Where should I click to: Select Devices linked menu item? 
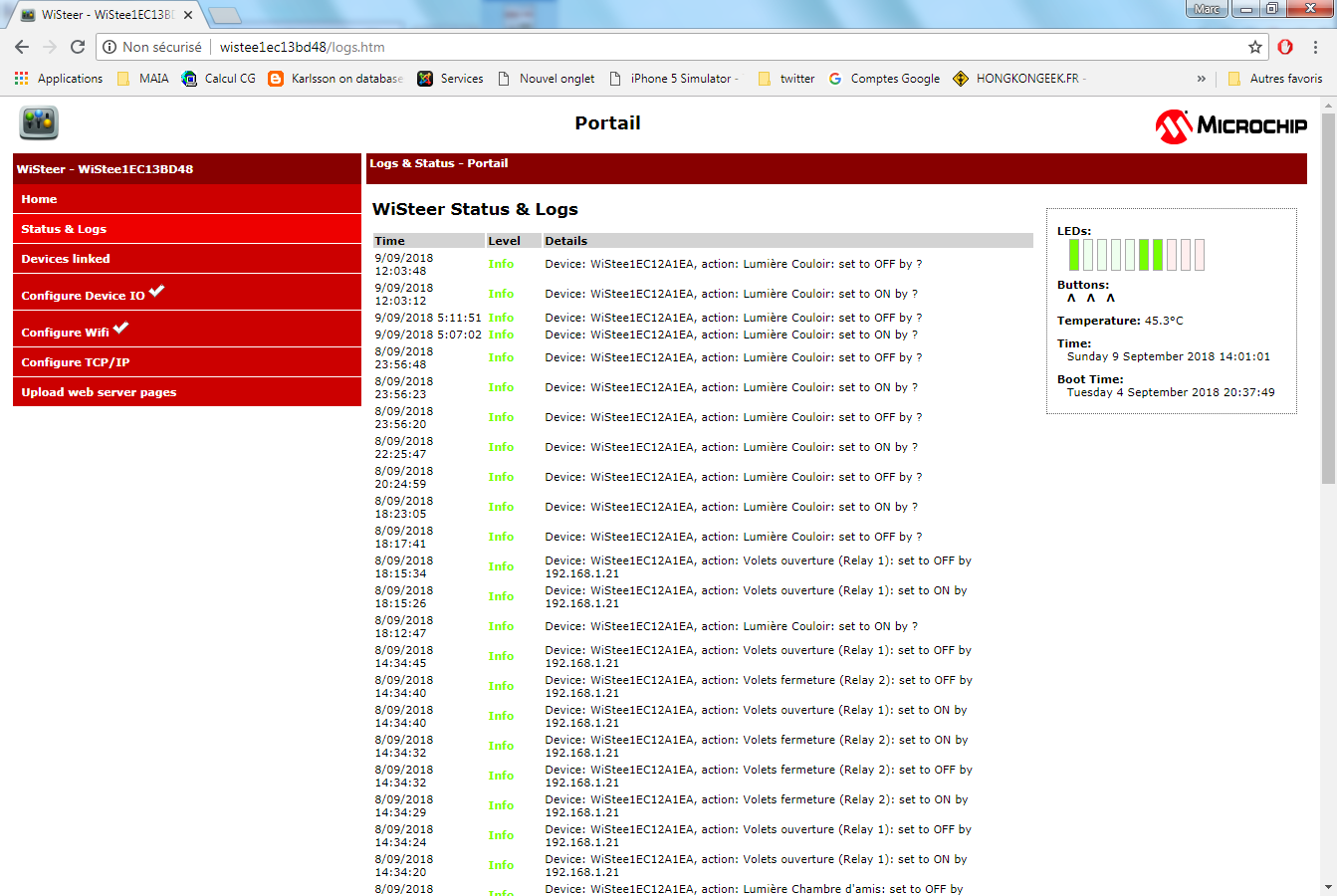click(x=66, y=259)
